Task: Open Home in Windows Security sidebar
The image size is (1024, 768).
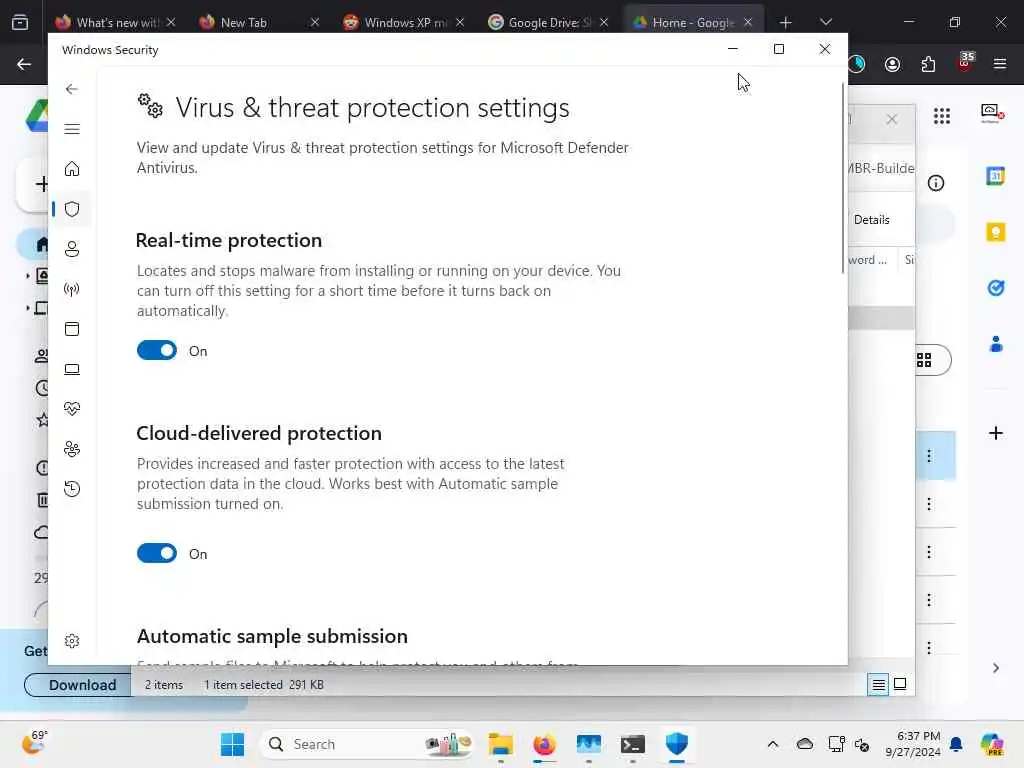Action: (72, 168)
